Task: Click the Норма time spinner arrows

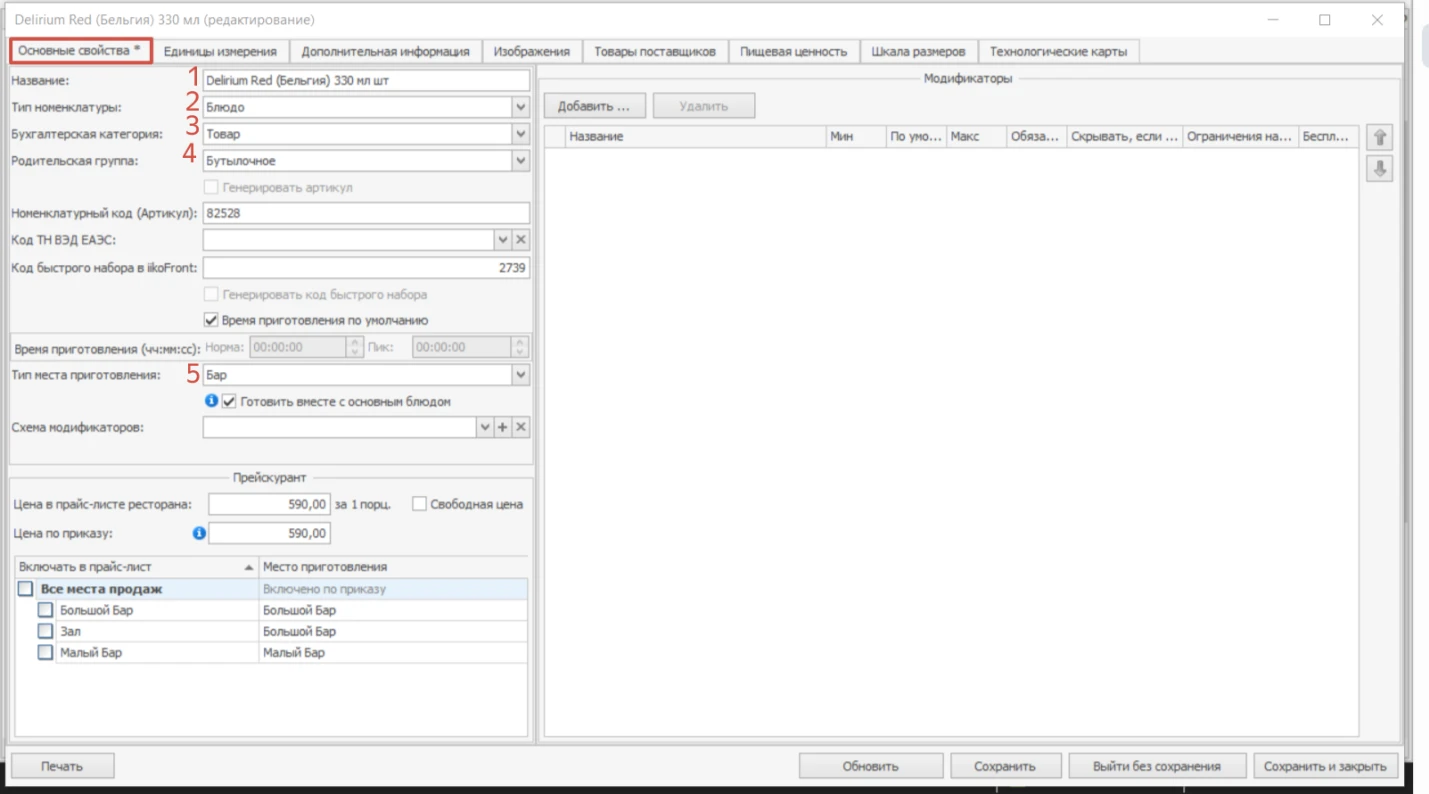Action: (x=354, y=347)
